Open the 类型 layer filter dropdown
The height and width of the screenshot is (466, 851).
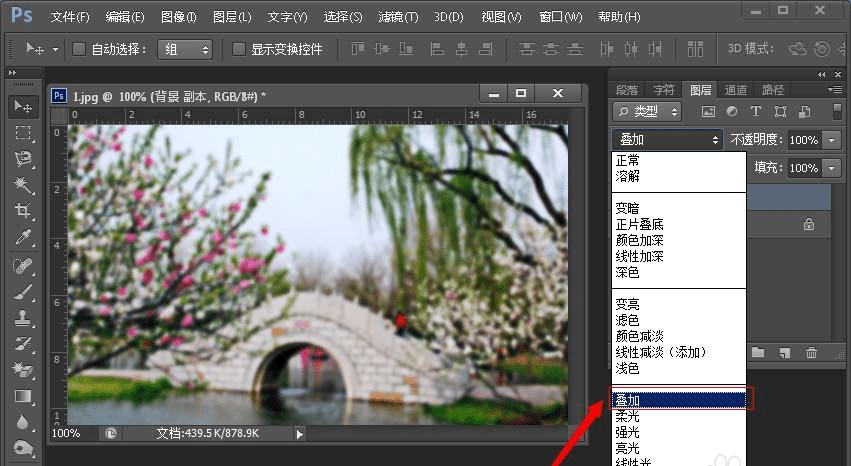point(646,111)
